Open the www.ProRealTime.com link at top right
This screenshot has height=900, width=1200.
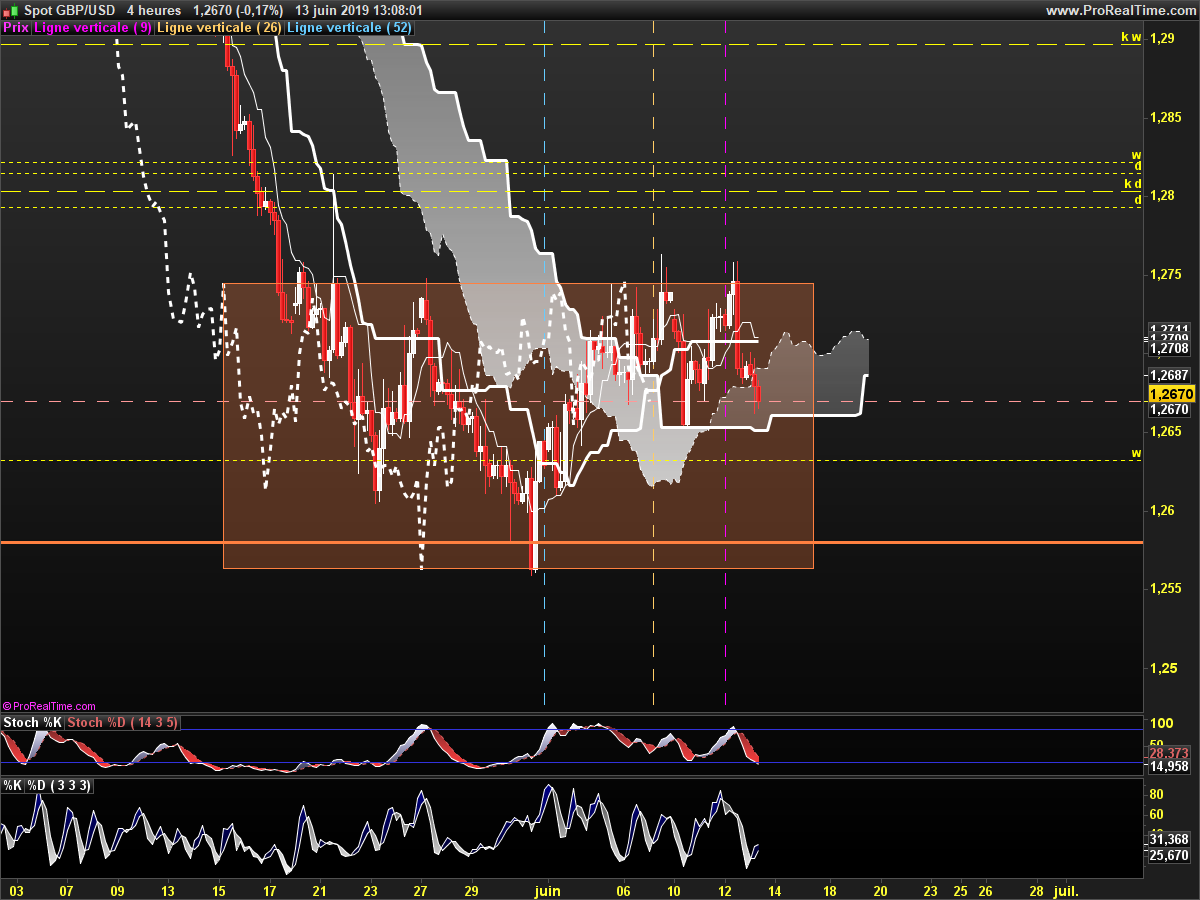click(1120, 10)
